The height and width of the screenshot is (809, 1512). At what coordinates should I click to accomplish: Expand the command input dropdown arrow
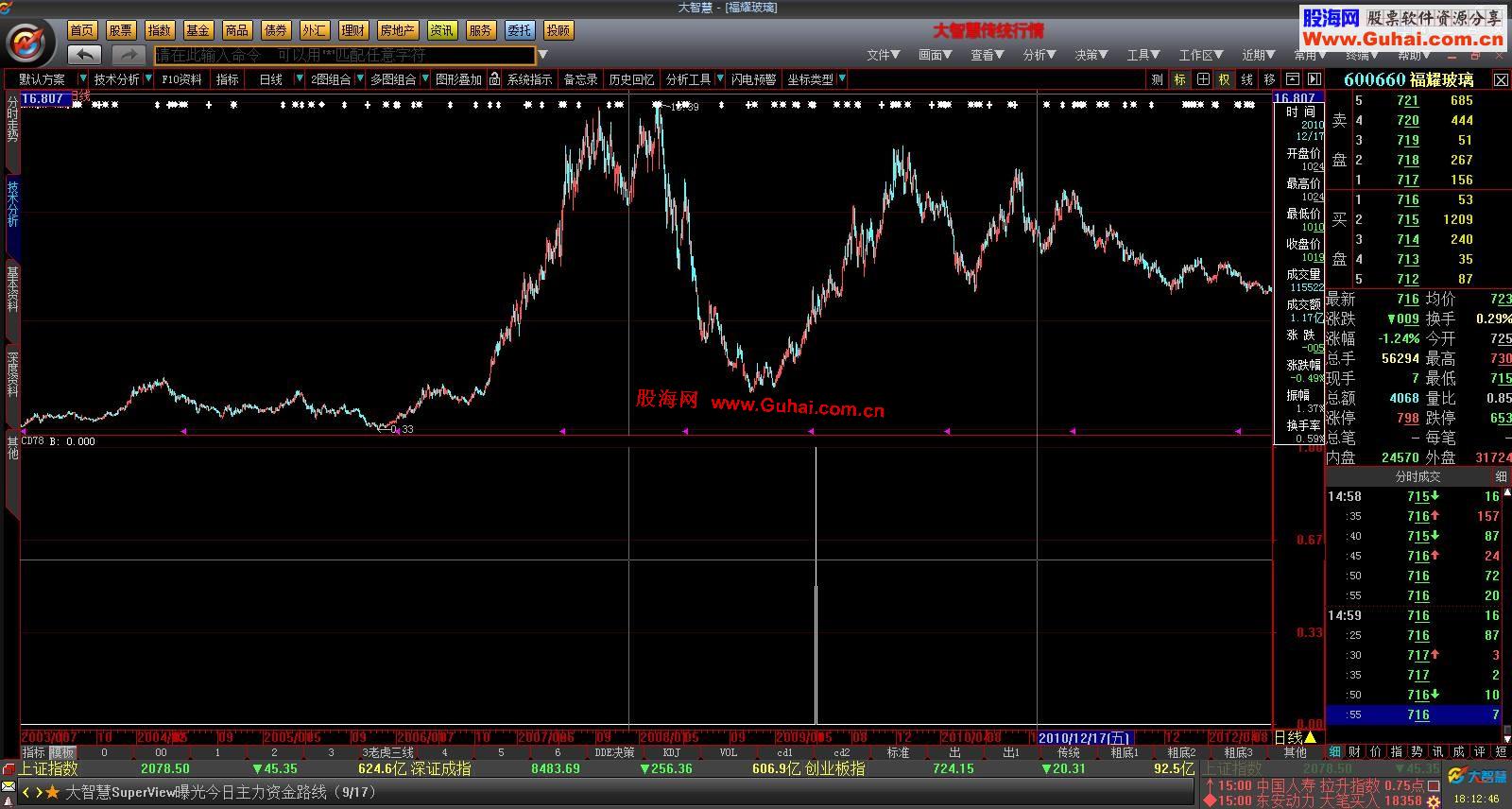pyautogui.click(x=542, y=55)
